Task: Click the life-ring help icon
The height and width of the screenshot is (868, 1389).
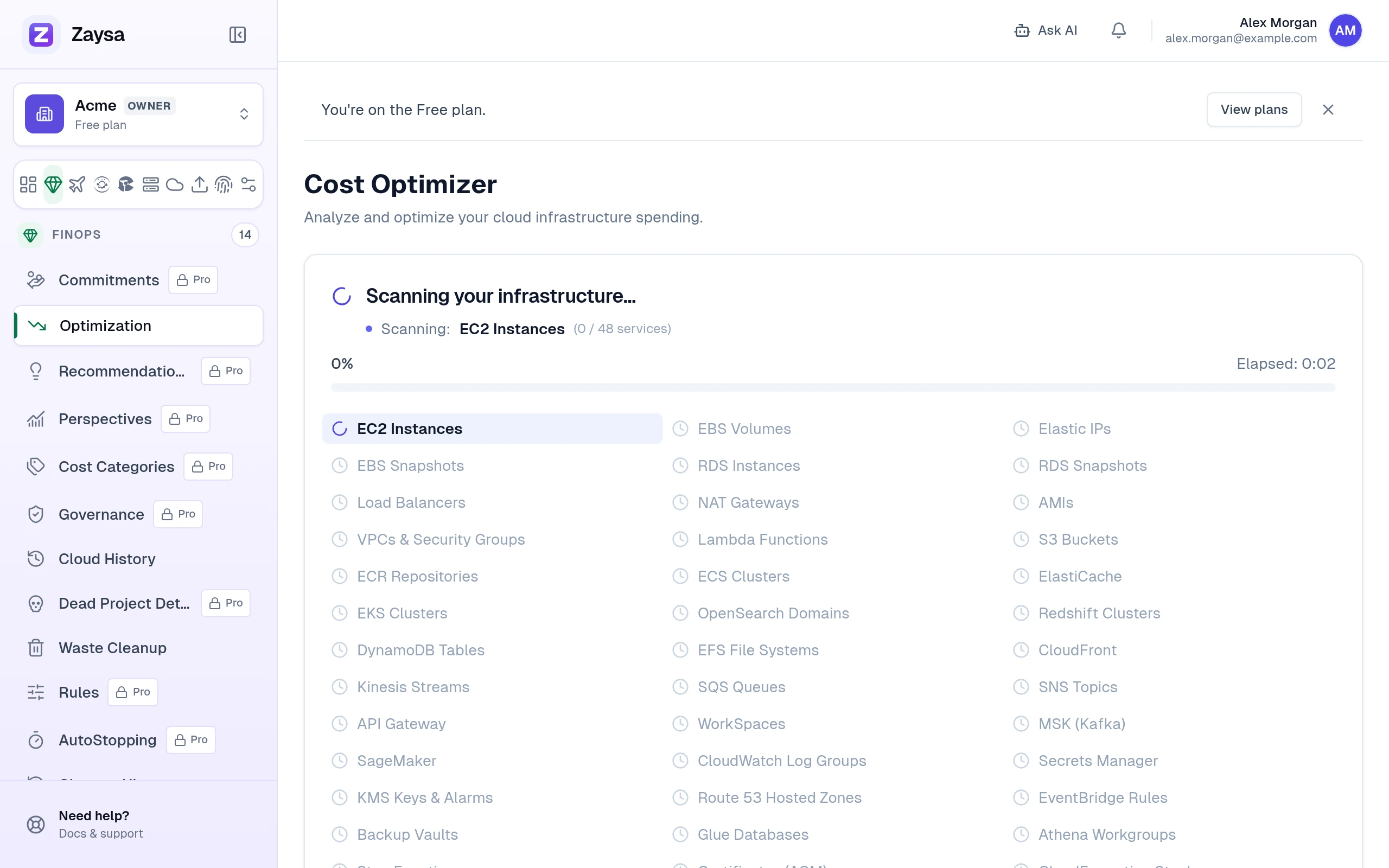Action: [x=36, y=825]
